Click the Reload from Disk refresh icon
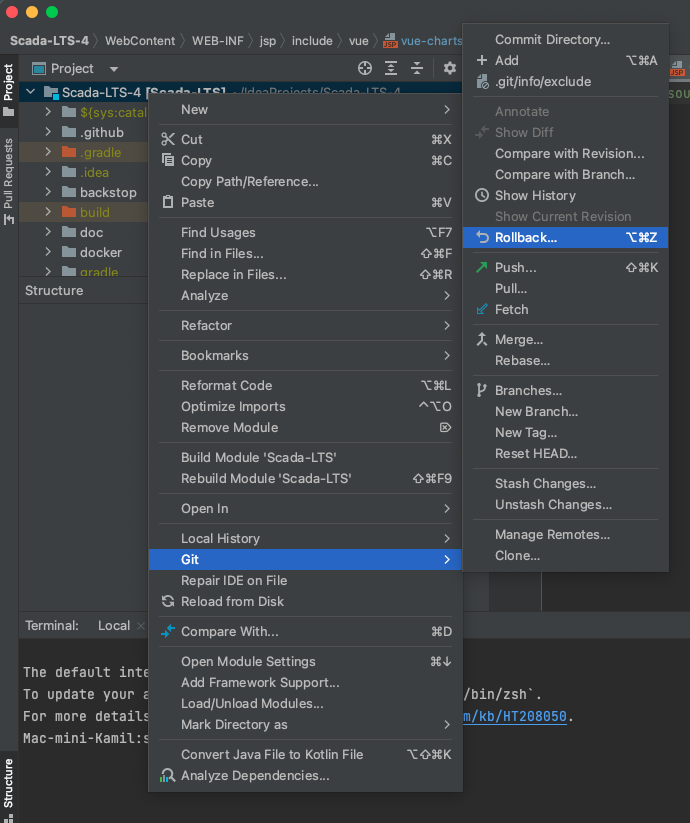 point(168,602)
